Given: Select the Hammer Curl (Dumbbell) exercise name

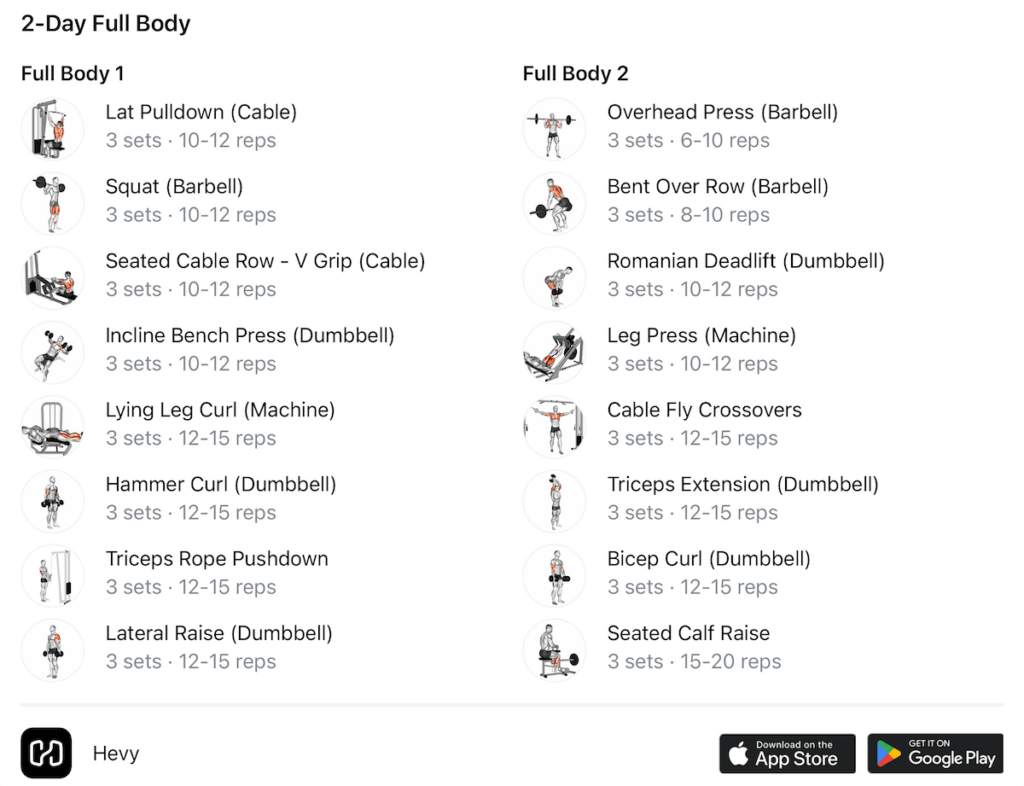Looking at the screenshot, I should tap(221, 485).
